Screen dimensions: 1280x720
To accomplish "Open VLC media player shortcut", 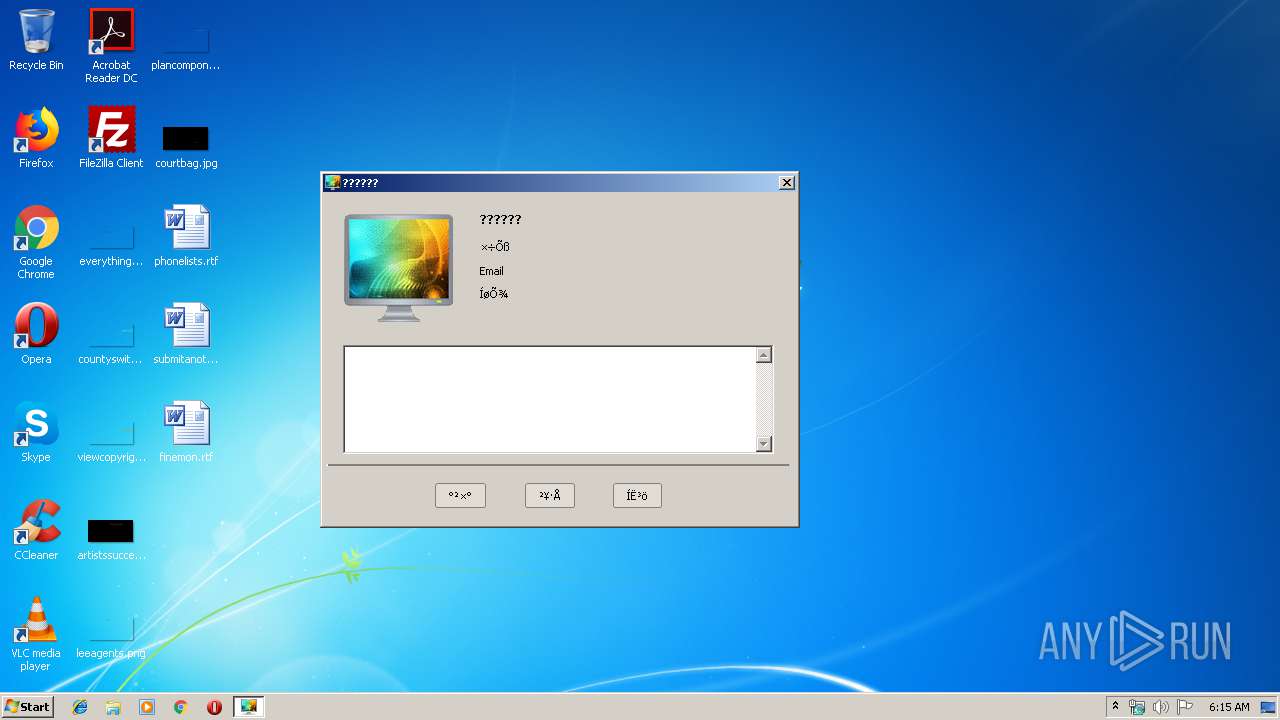I will tap(36, 634).
